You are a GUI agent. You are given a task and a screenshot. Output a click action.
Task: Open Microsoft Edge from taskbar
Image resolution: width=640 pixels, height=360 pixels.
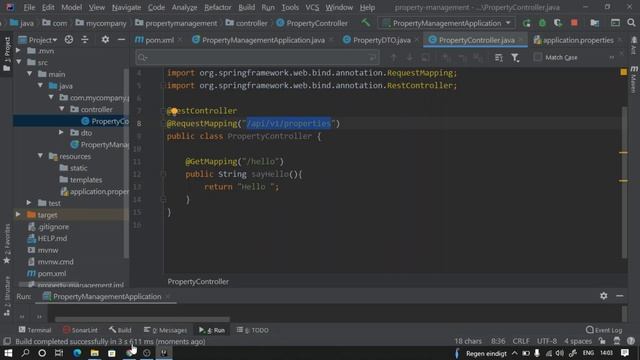pos(77,353)
